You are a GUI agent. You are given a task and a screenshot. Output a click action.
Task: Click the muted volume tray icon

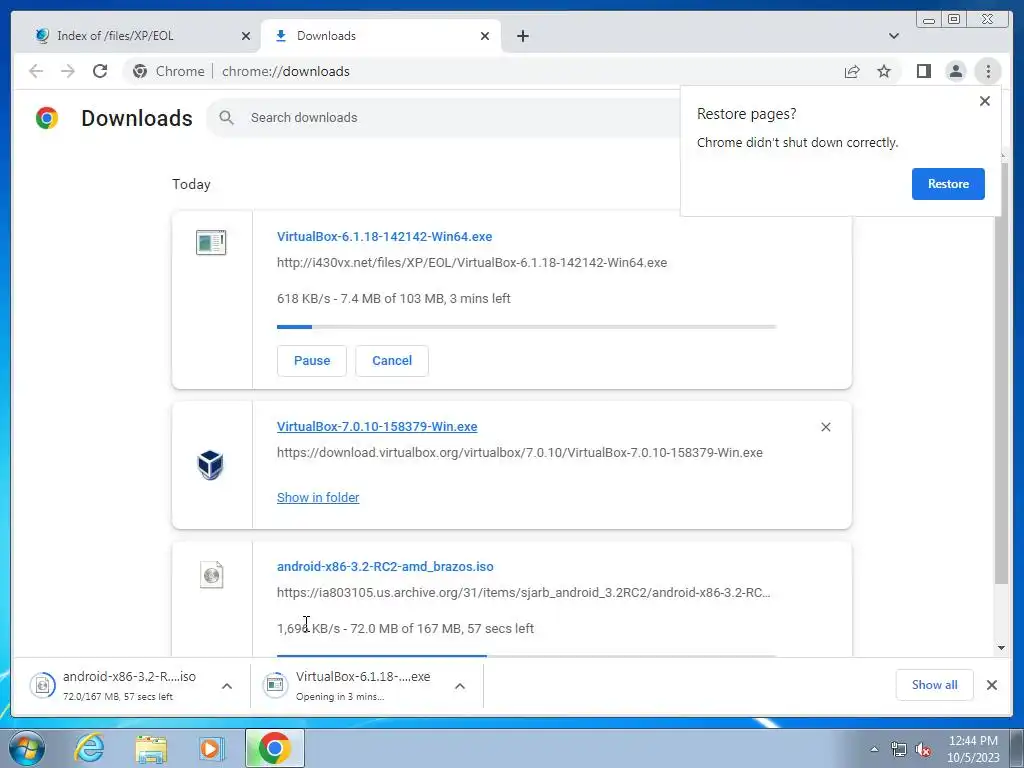point(923,749)
